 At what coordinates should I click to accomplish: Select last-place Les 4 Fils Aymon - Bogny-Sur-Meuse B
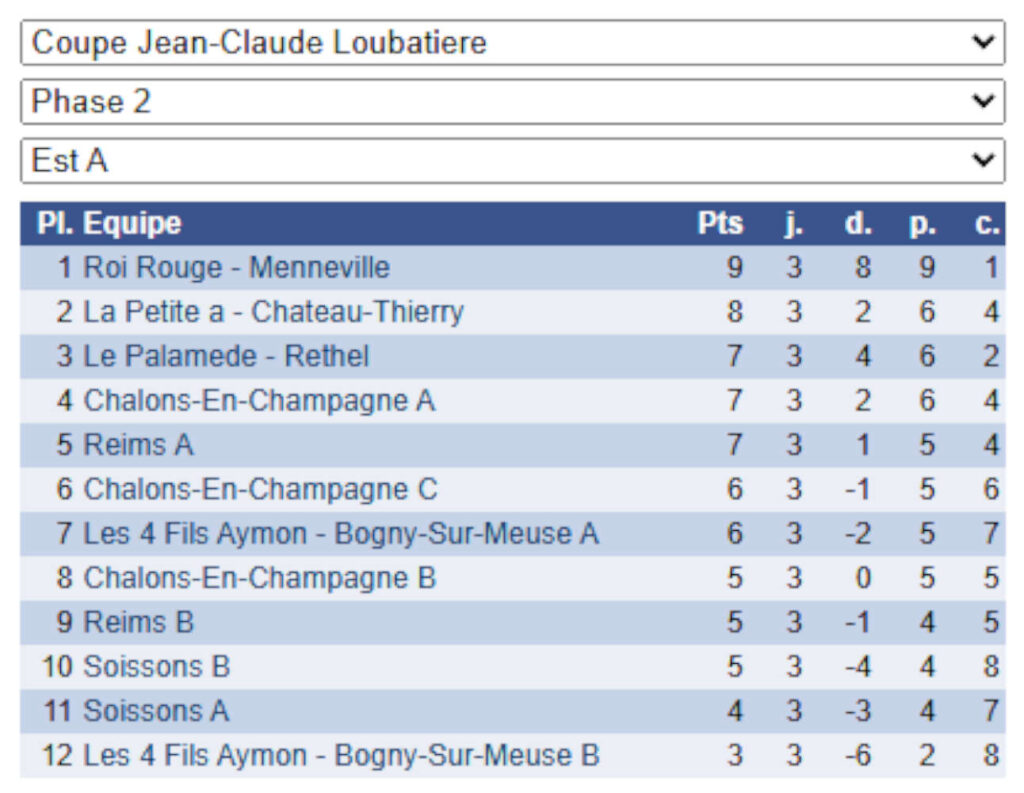coord(341,755)
